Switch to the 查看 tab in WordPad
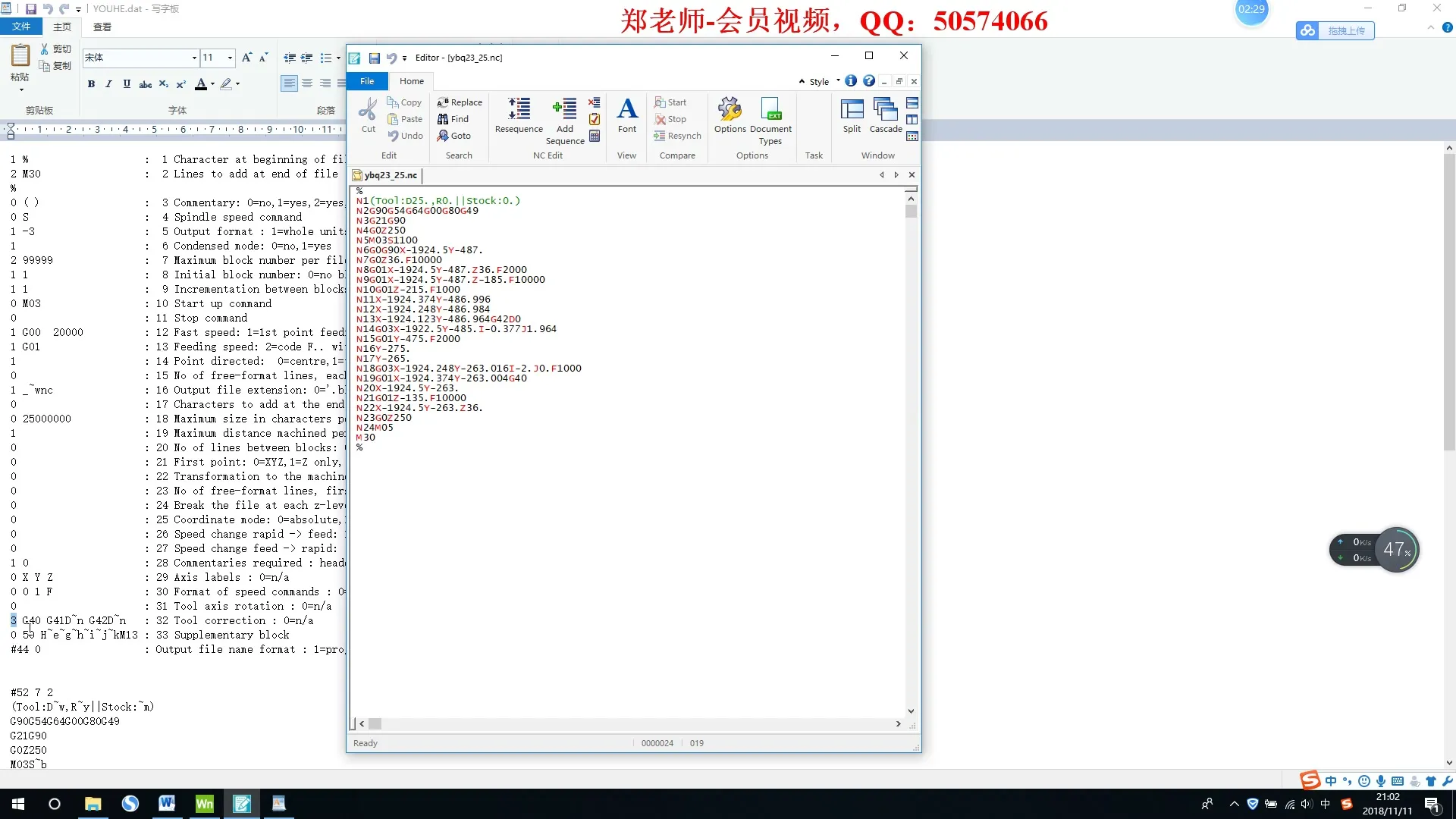Viewport: 1456px width, 819px height. 102,27
